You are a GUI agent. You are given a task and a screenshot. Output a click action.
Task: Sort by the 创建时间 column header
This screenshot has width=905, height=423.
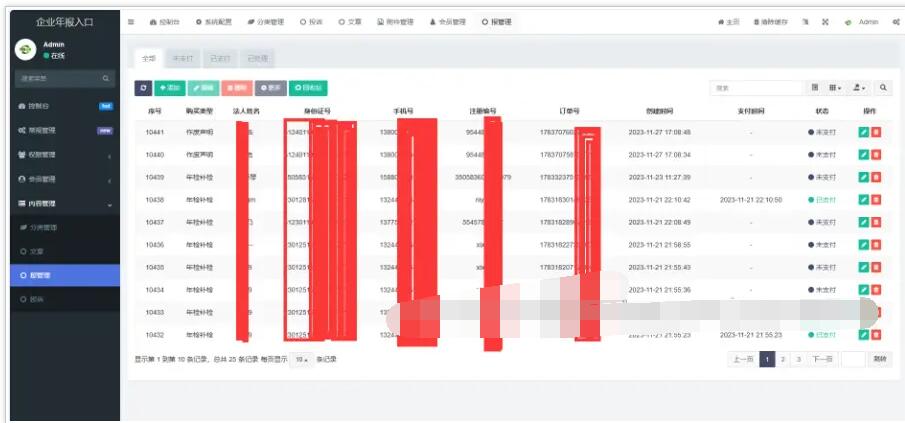click(659, 111)
